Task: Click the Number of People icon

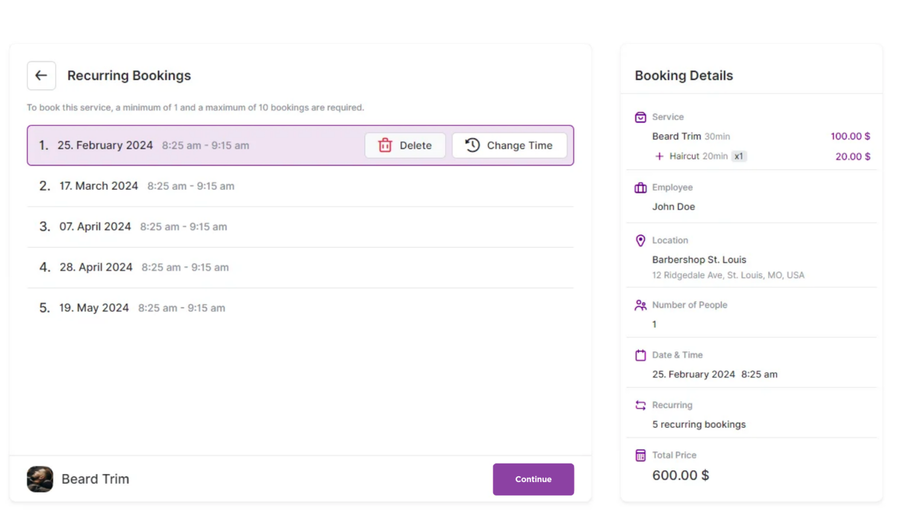Action: tap(641, 305)
